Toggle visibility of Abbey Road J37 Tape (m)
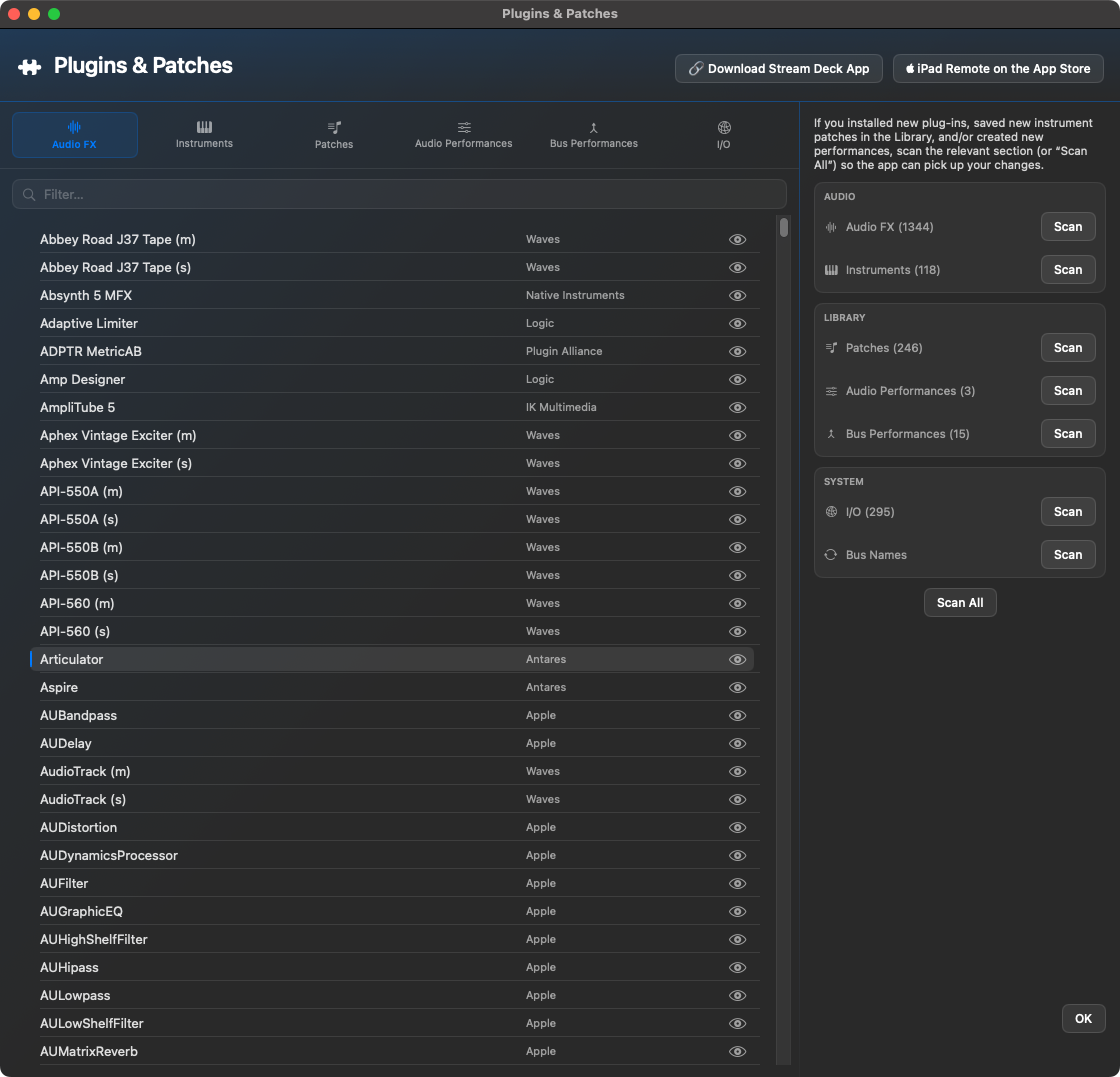This screenshot has width=1120, height=1077. pos(737,240)
